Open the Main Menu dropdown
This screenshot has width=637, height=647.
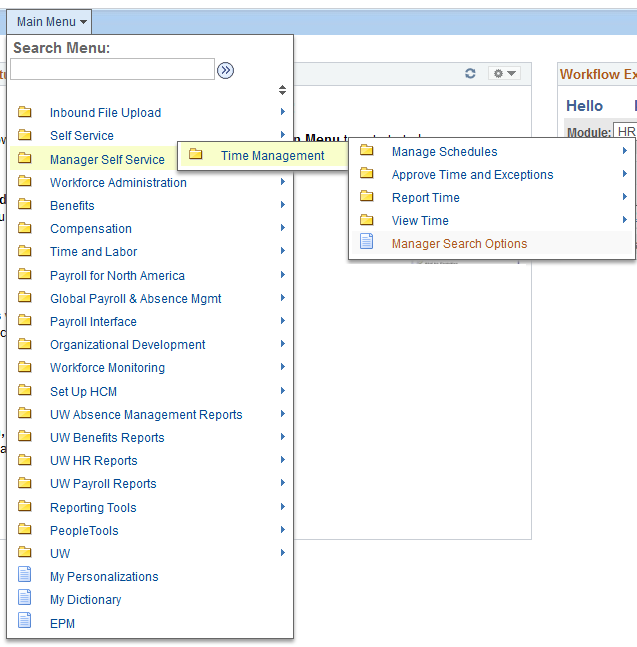coord(51,21)
